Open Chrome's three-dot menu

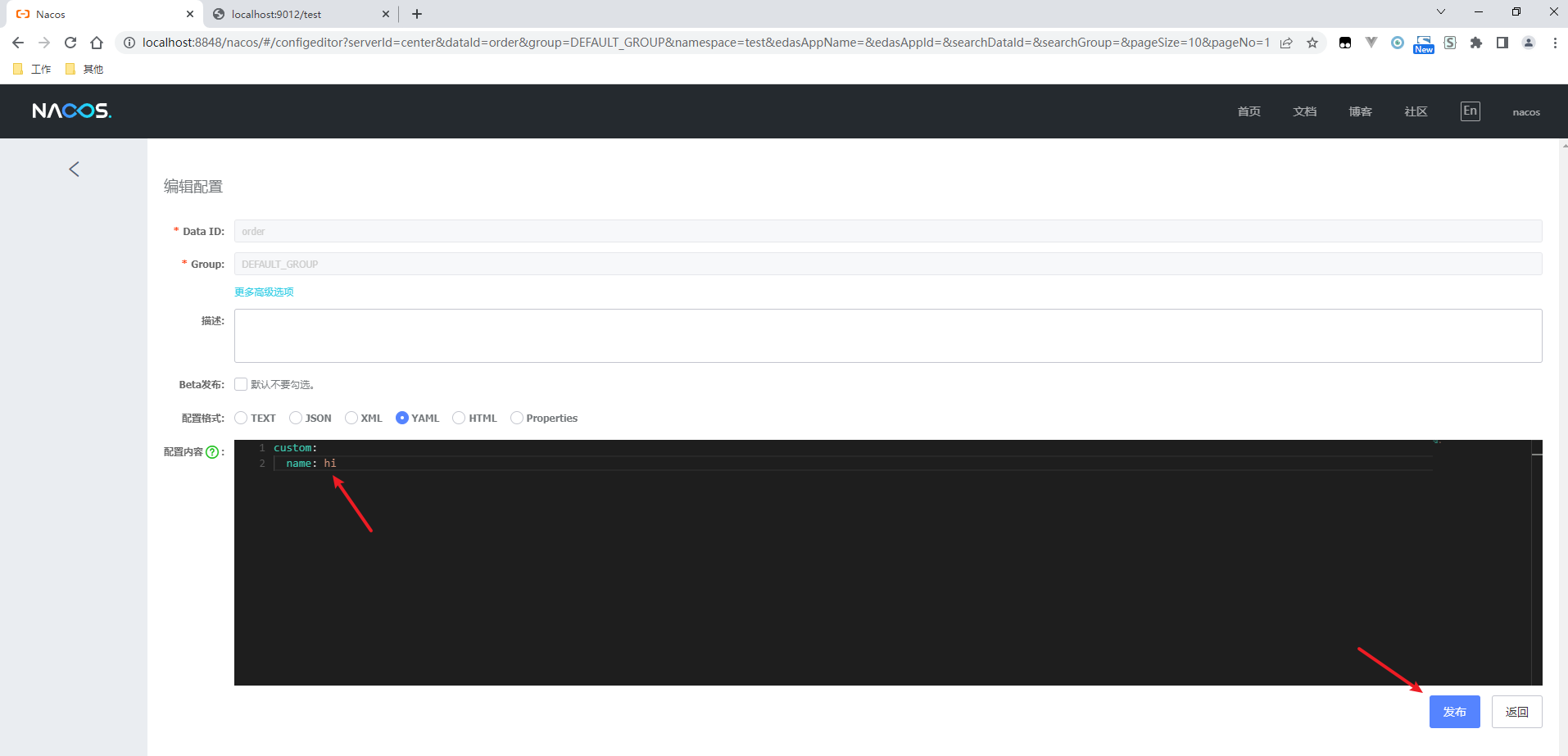click(1556, 42)
